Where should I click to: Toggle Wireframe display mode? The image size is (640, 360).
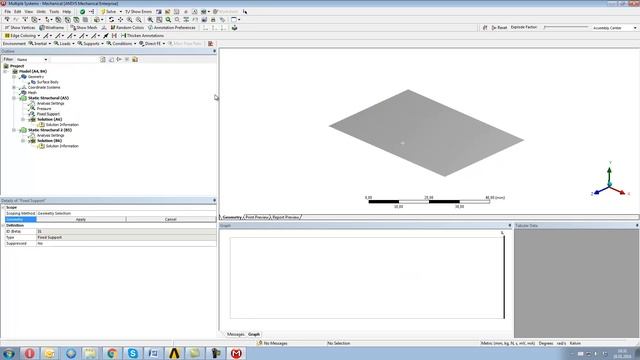pyautogui.click(x=52, y=28)
